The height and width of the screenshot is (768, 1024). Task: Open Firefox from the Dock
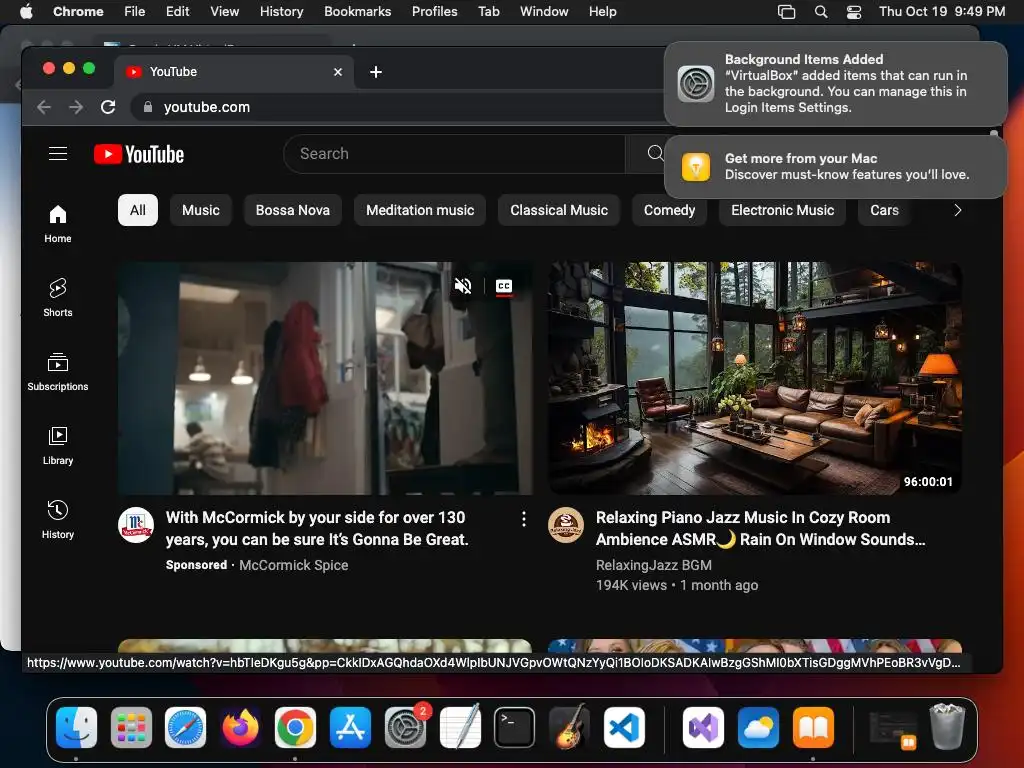[240, 727]
